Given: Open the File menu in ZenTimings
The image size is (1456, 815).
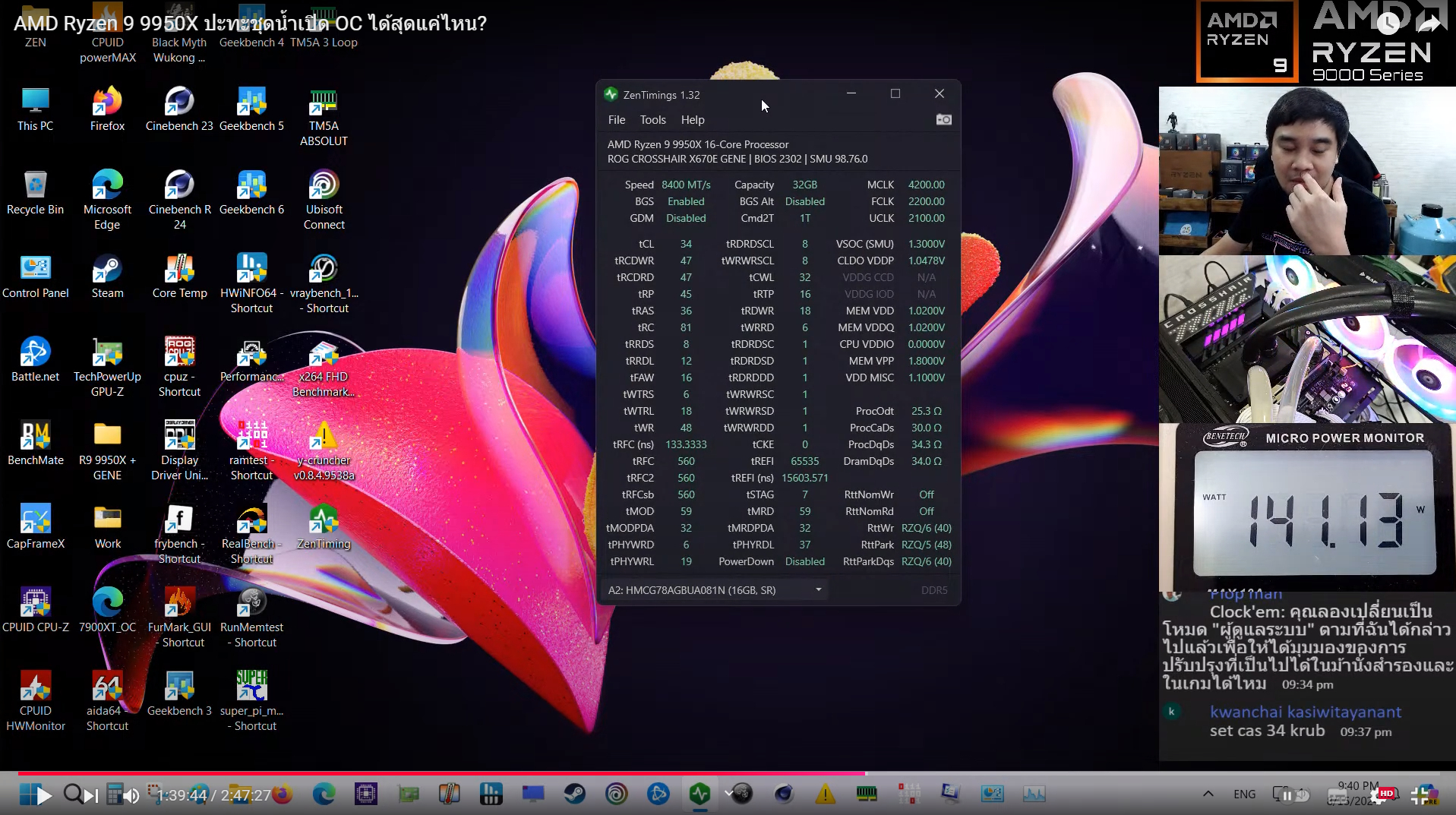Looking at the screenshot, I should (x=616, y=120).
